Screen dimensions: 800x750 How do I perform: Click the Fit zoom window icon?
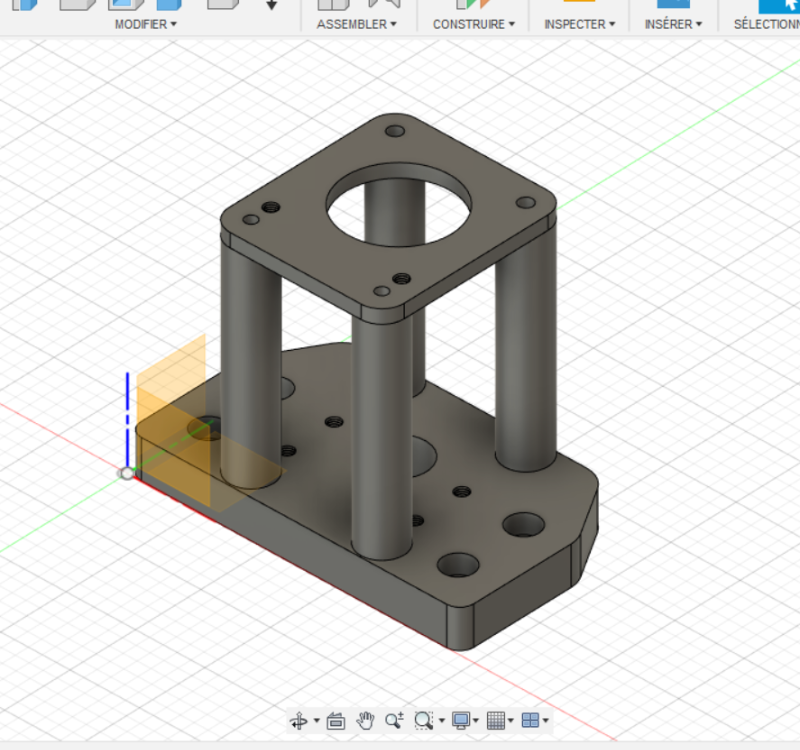(x=423, y=720)
